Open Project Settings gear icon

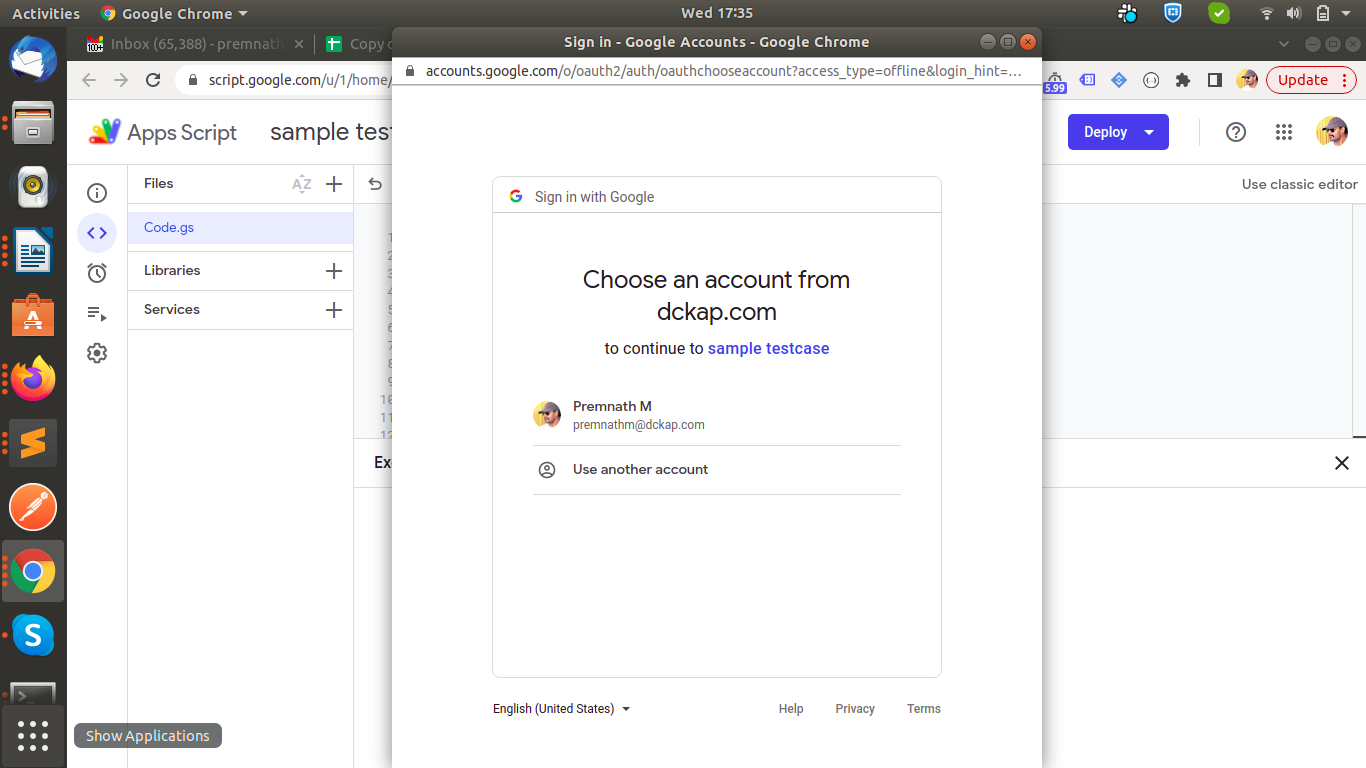click(97, 353)
